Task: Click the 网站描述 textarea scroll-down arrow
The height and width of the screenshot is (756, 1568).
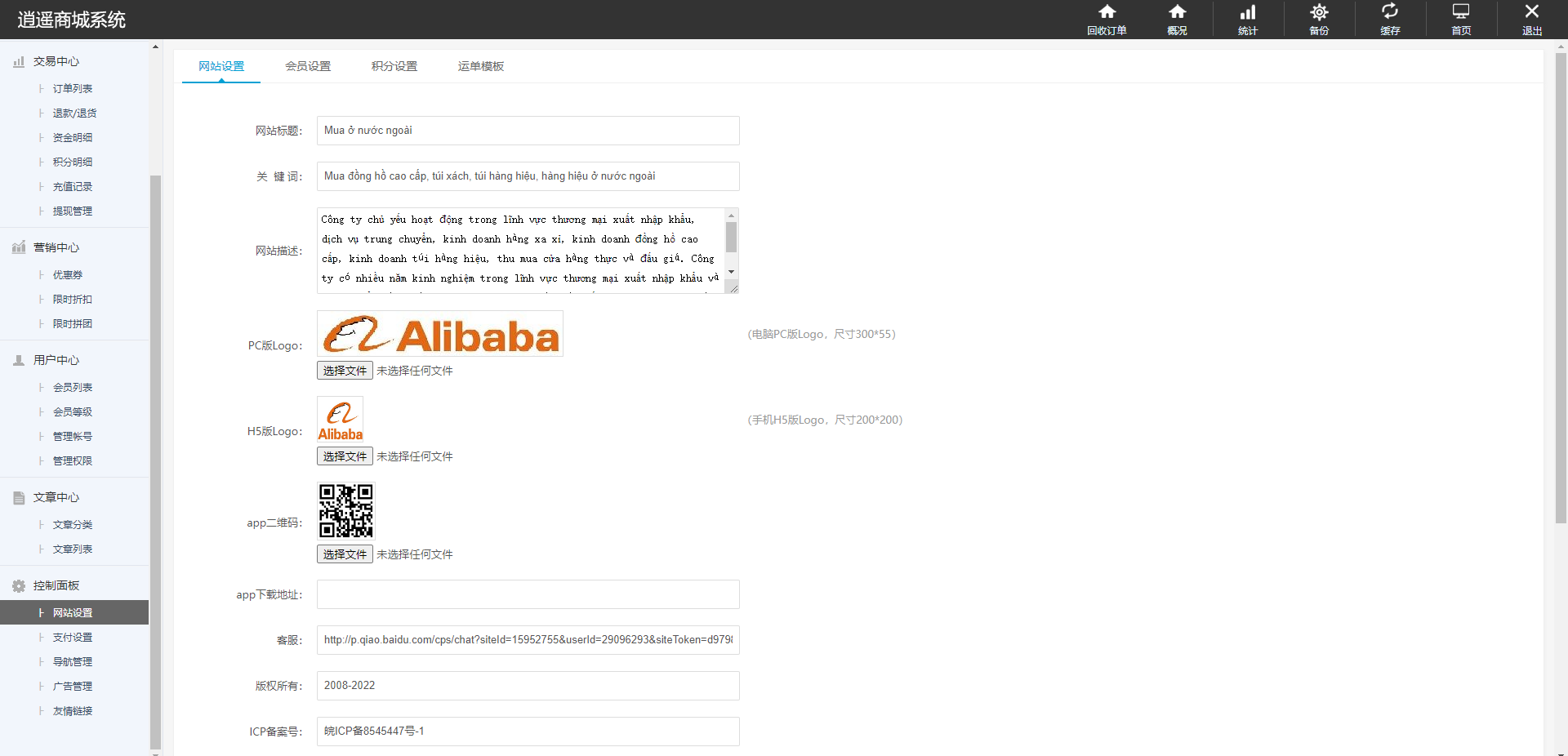Action: click(731, 272)
